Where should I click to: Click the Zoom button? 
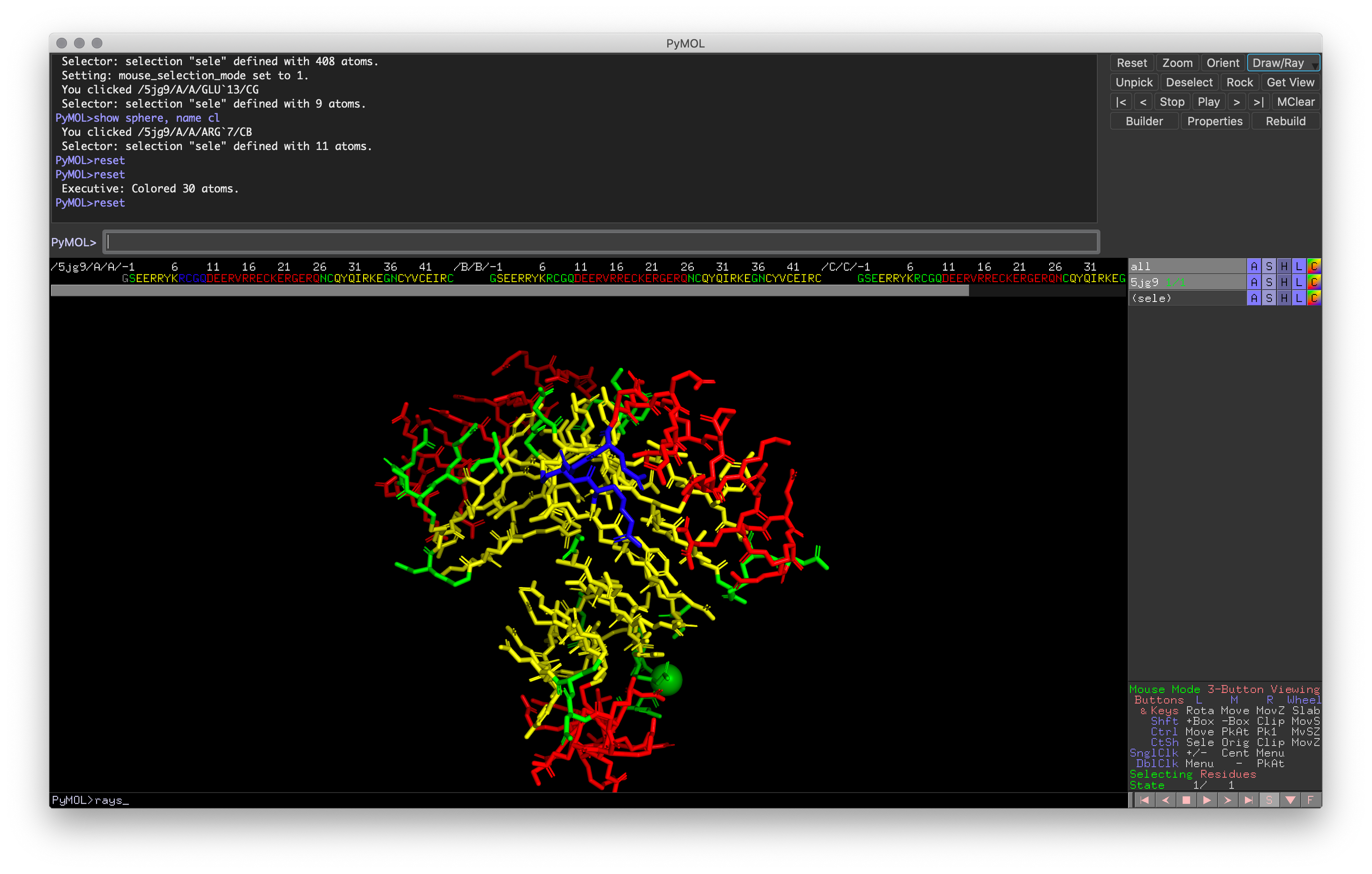click(1177, 63)
